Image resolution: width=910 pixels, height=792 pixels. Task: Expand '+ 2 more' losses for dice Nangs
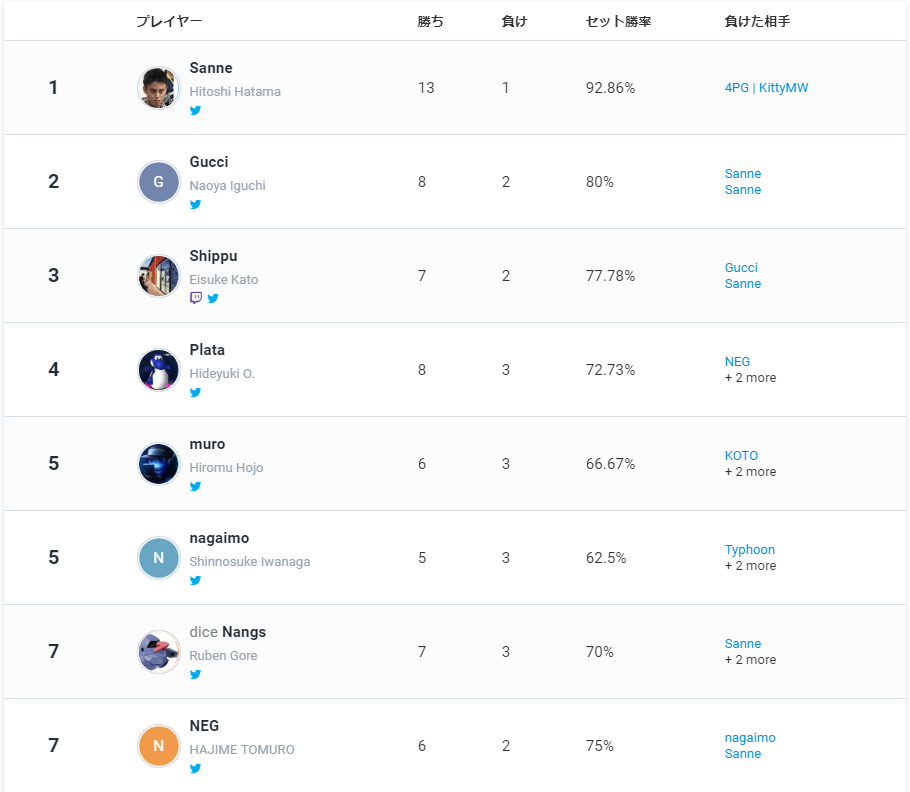[750, 660]
